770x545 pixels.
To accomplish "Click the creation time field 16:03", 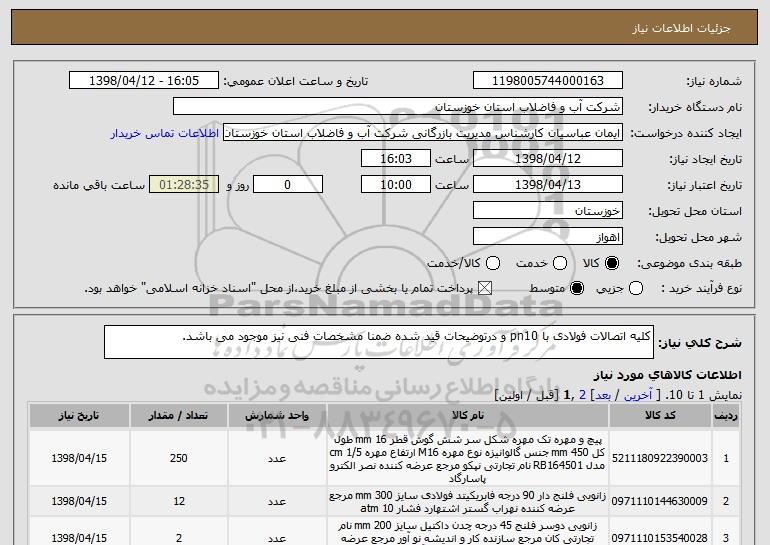I will [x=396, y=159].
